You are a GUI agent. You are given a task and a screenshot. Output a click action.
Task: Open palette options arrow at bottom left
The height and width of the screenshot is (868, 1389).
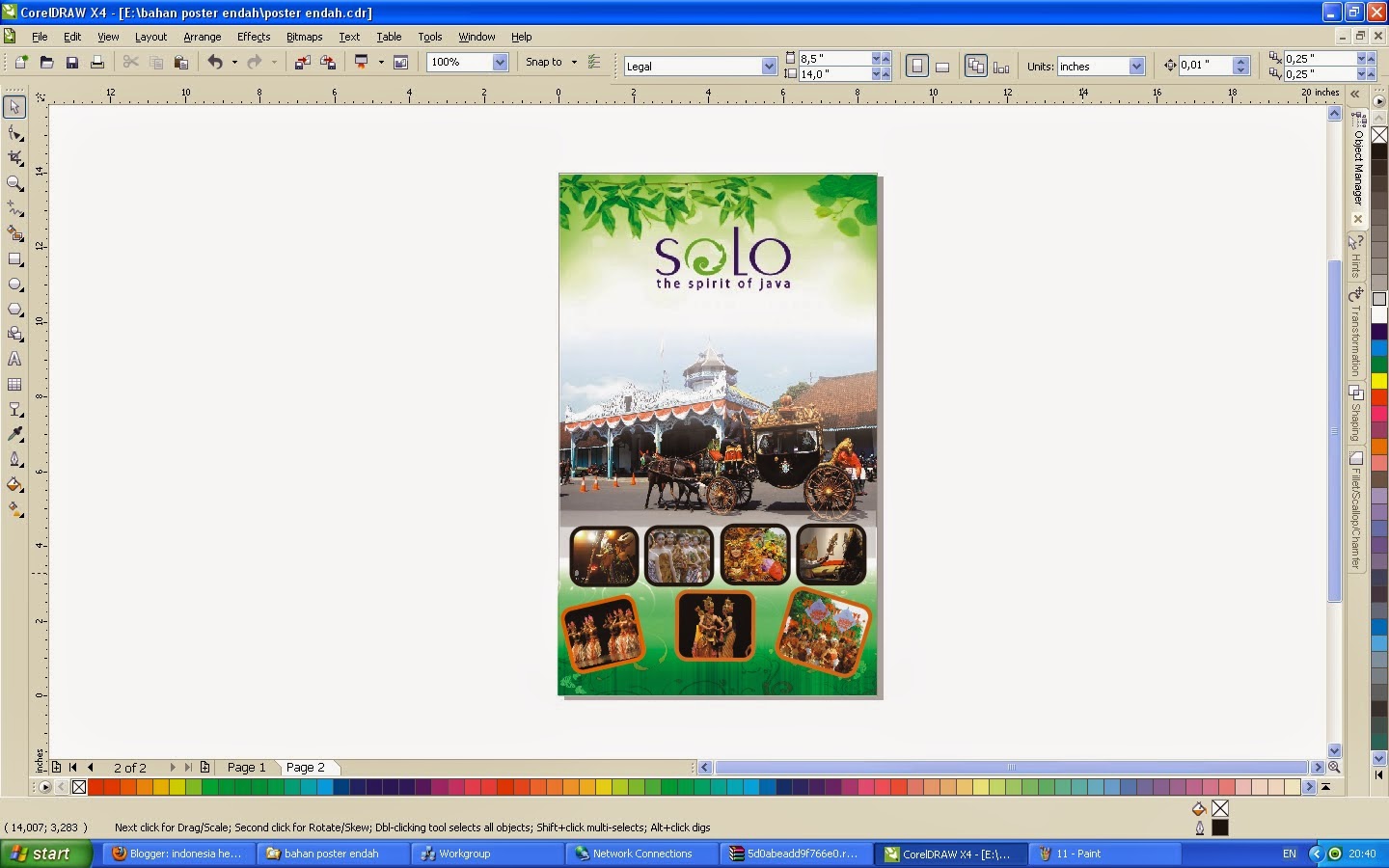pyautogui.click(x=43, y=787)
